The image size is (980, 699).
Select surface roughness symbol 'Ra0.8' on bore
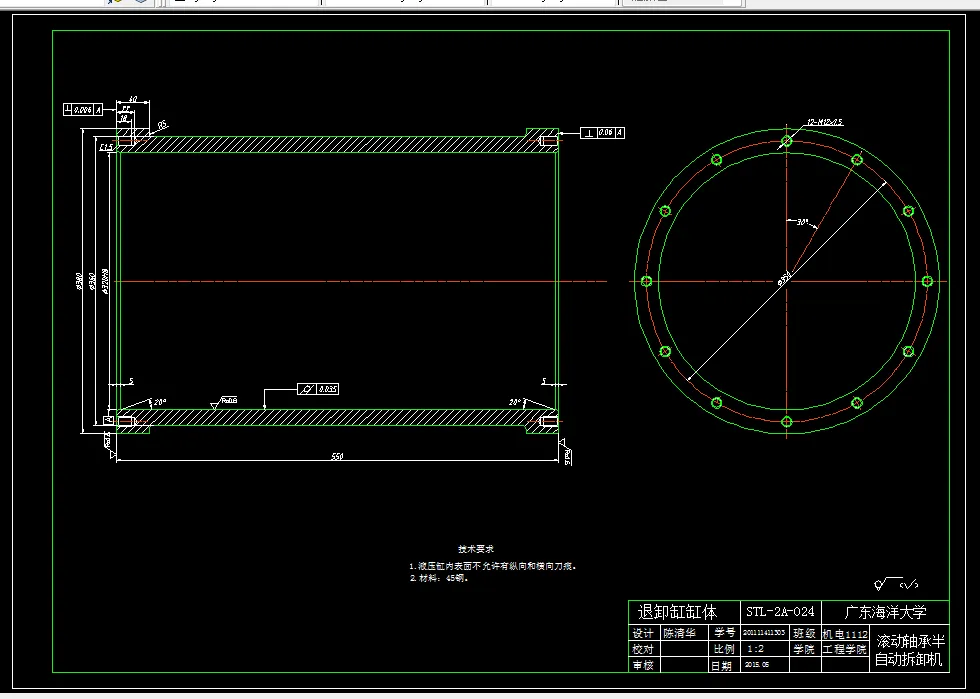click(x=224, y=401)
